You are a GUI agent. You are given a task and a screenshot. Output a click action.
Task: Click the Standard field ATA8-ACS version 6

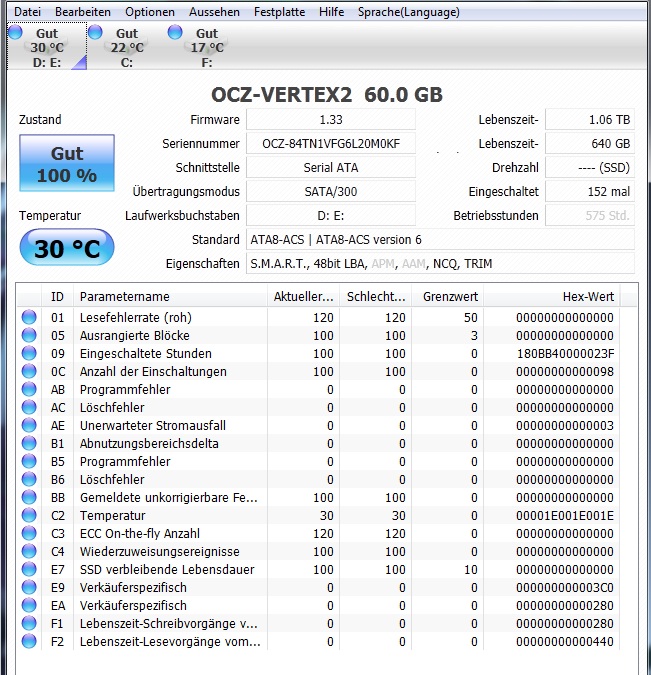point(440,239)
